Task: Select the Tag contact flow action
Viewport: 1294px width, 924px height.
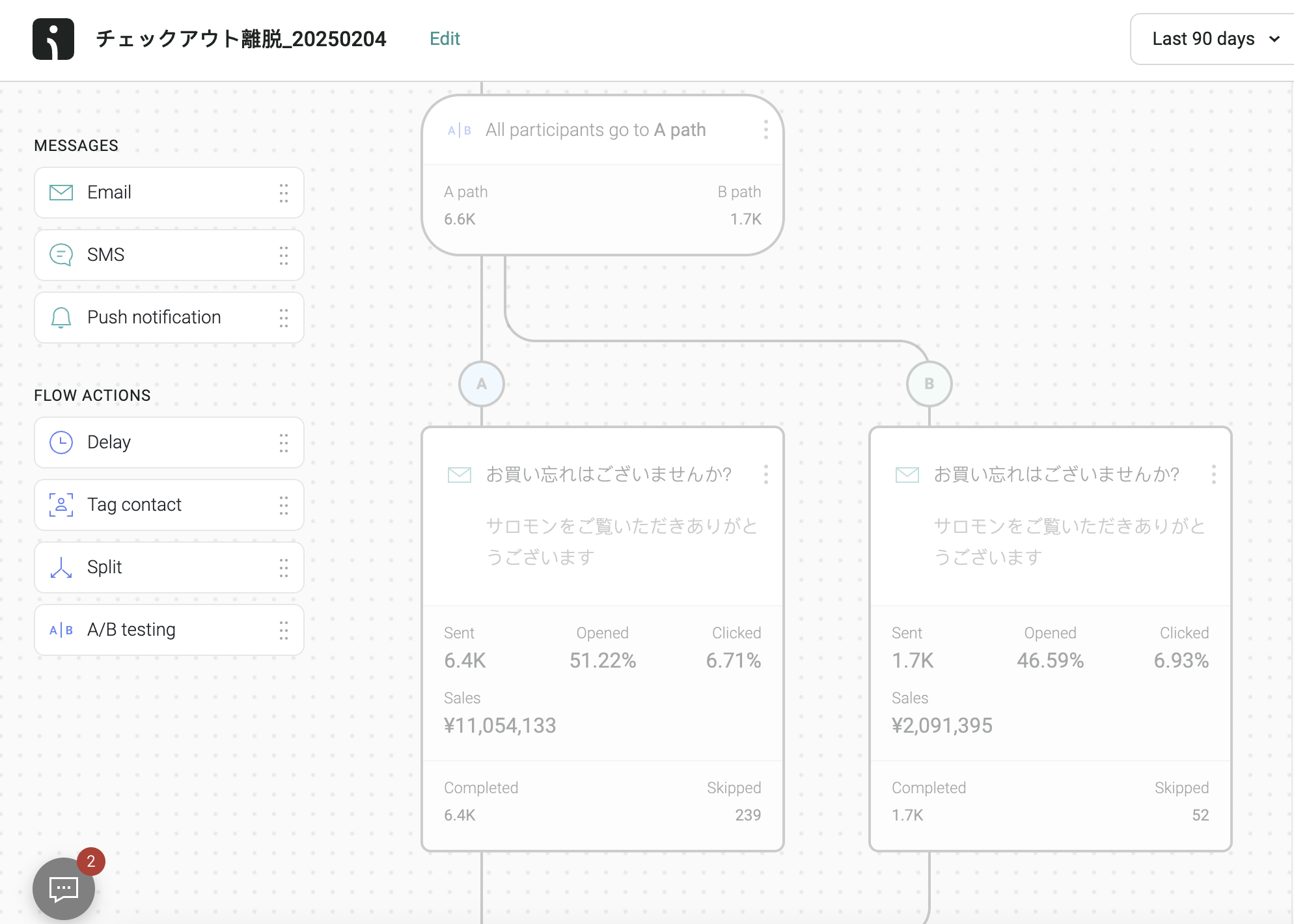Action: (x=169, y=505)
